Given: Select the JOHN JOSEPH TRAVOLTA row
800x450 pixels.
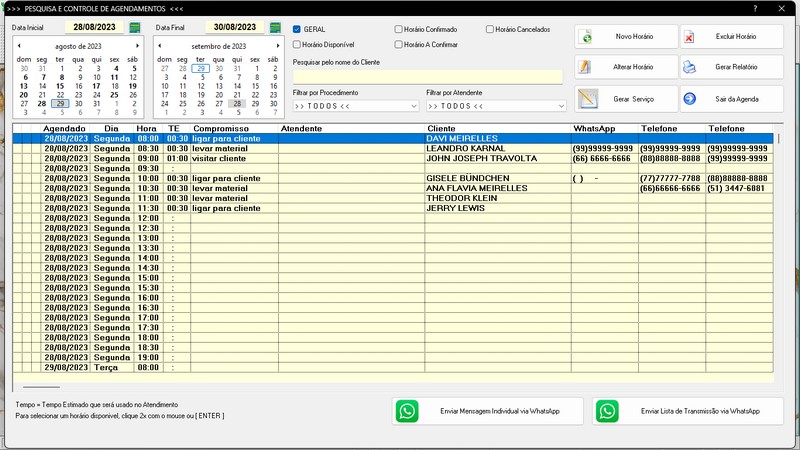Looking at the screenshot, I should click(393, 158).
